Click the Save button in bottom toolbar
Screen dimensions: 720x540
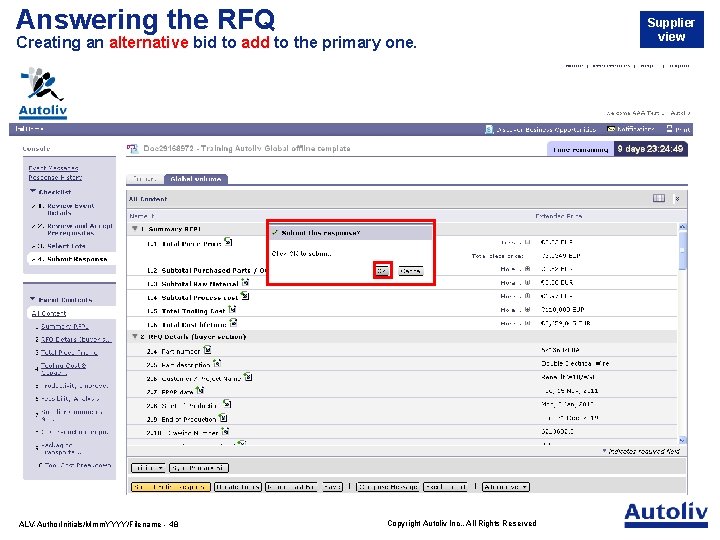332,487
